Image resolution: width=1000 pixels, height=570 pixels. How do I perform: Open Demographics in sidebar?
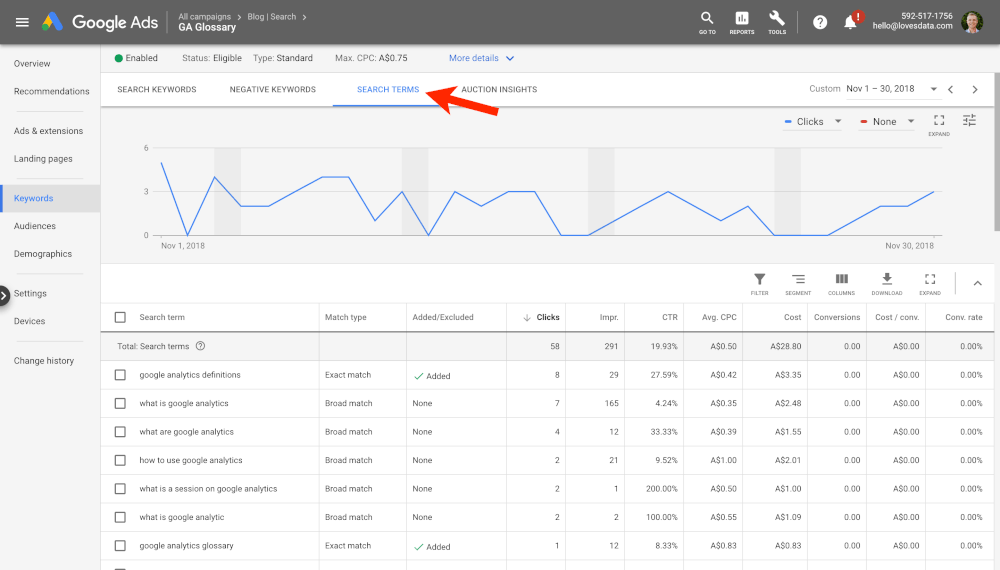click(43, 254)
